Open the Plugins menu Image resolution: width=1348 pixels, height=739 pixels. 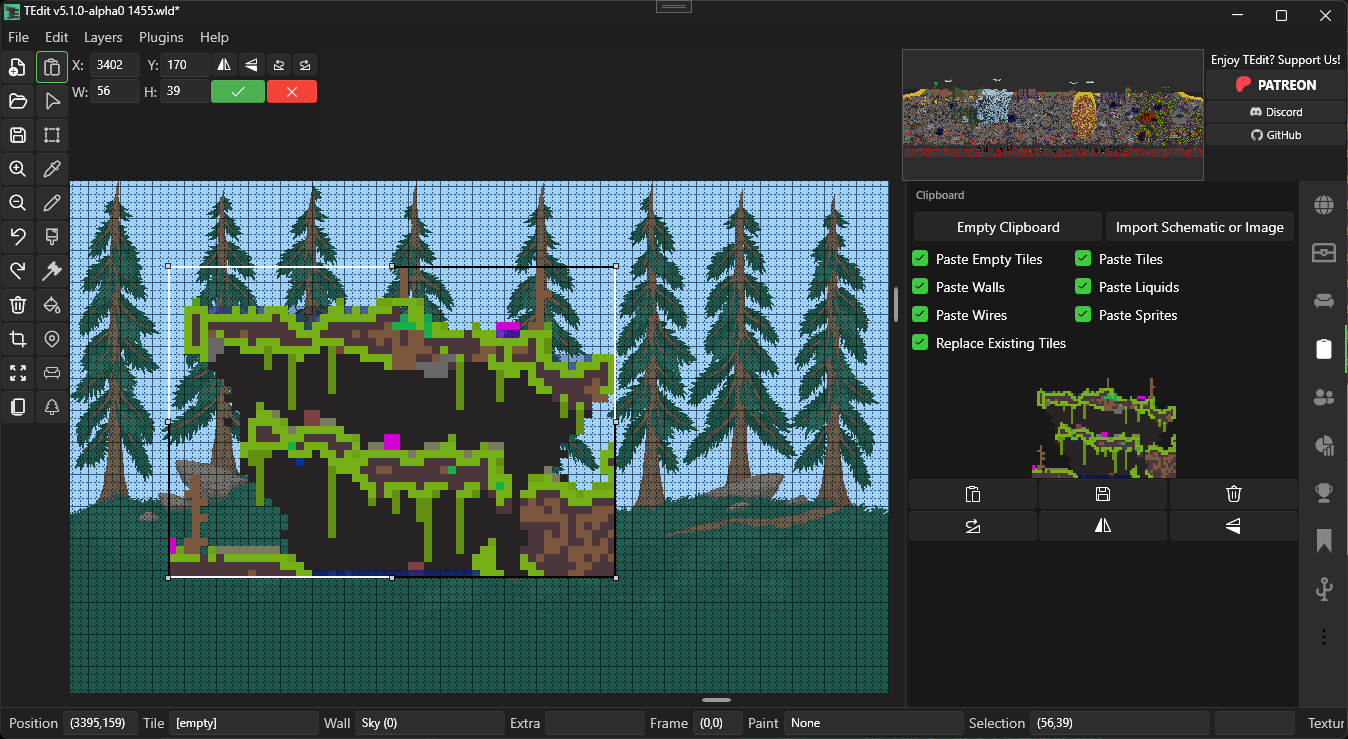161,37
